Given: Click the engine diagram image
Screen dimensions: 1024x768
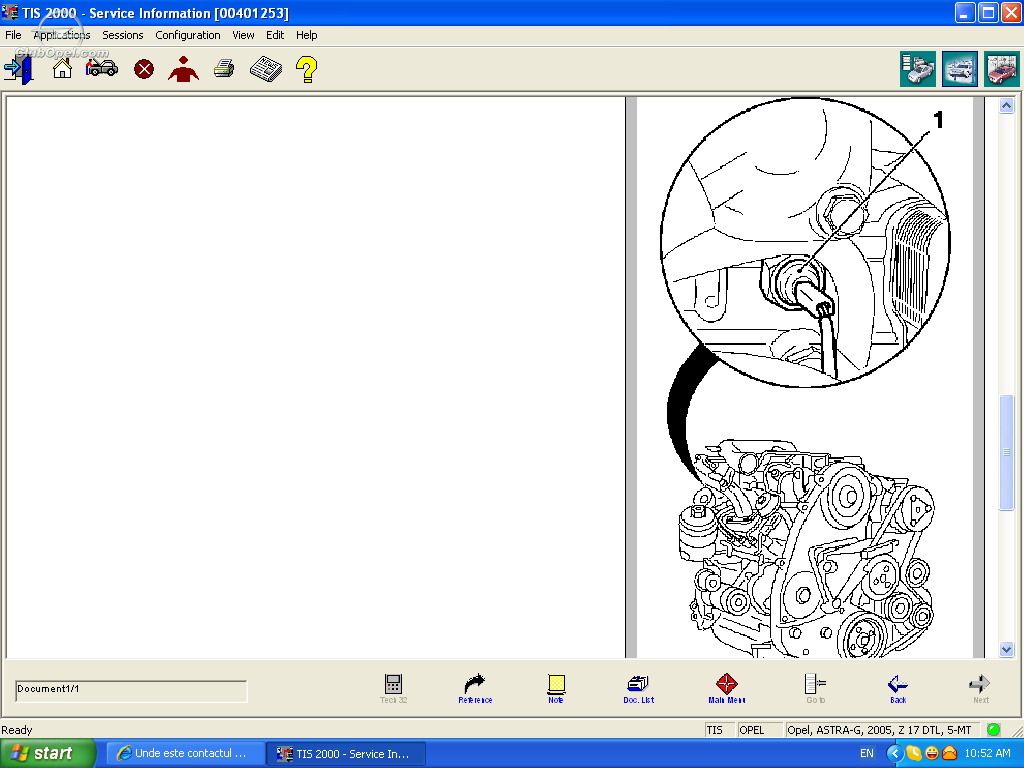Looking at the screenshot, I should pos(805,377).
